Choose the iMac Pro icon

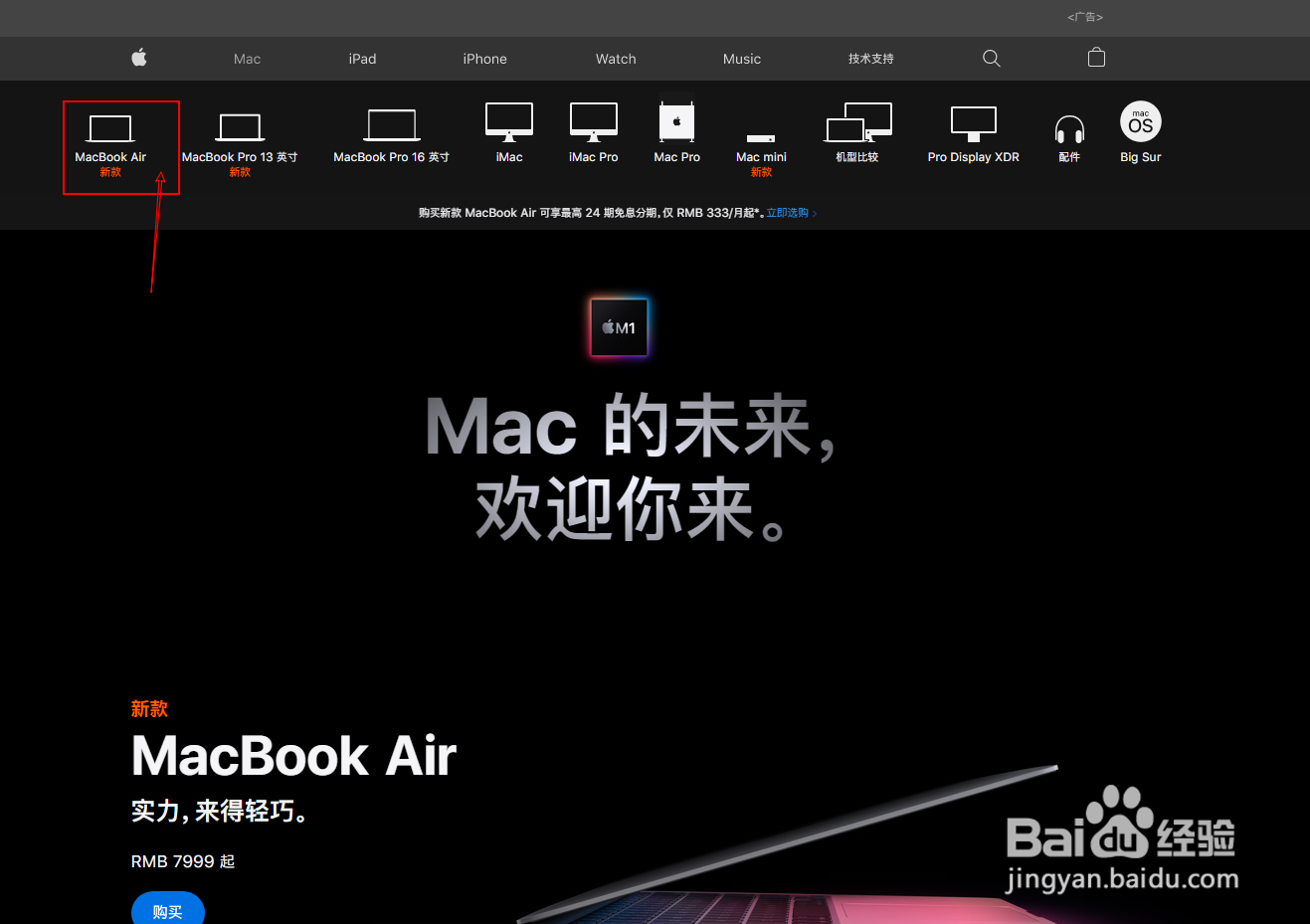[594, 122]
